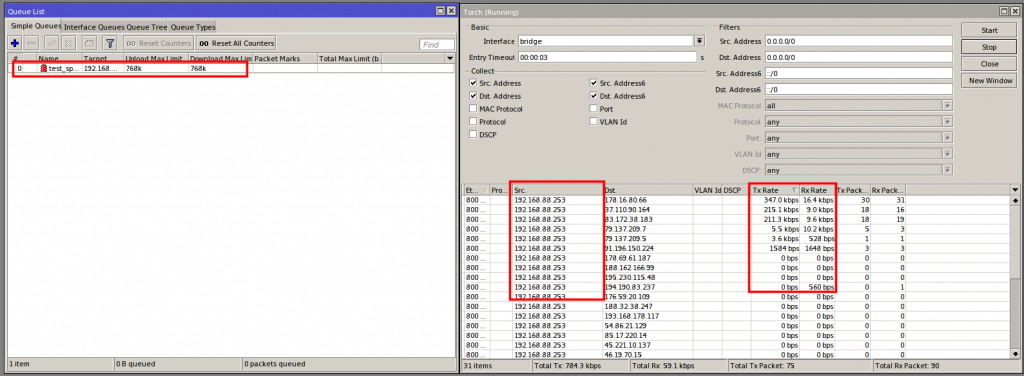This screenshot has height=376, width=1024.
Task: Enable the Protocol collect checkbox
Action: point(473,121)
